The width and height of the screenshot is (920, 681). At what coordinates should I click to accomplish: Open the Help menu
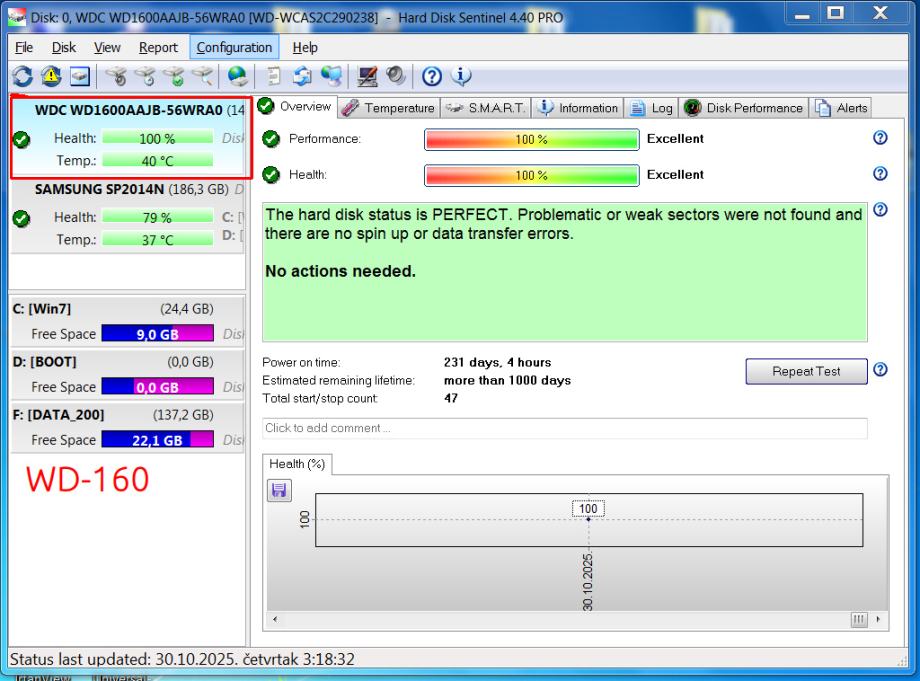coord(305,48)
